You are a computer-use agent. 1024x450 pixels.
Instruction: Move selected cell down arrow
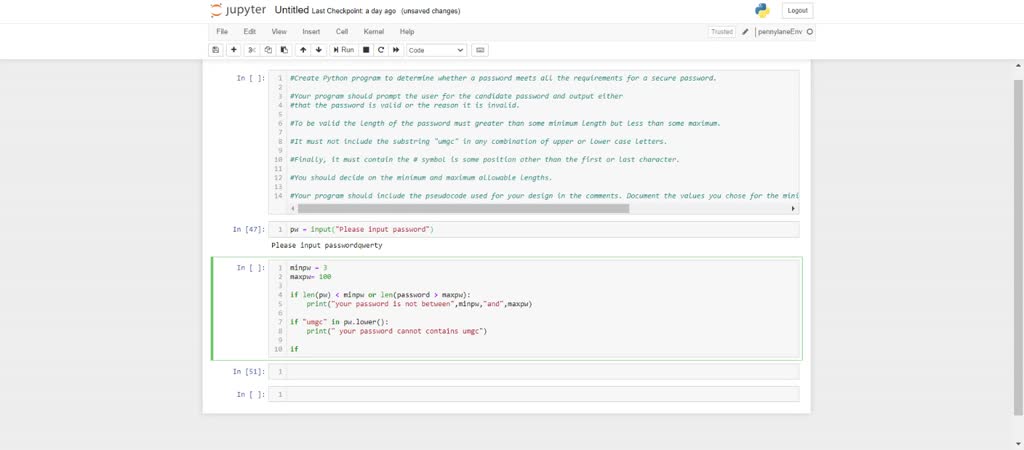point(319,50)
